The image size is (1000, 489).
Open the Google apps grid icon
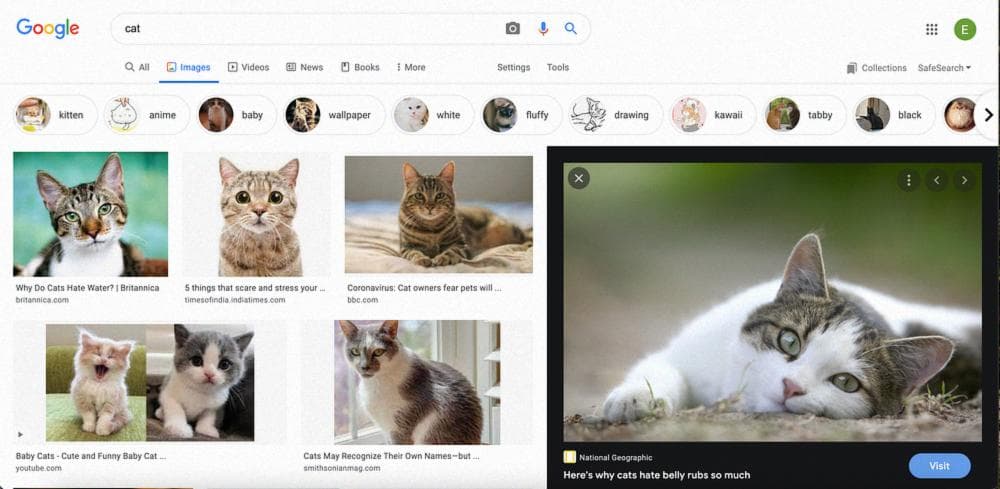(x=932, y=29)
